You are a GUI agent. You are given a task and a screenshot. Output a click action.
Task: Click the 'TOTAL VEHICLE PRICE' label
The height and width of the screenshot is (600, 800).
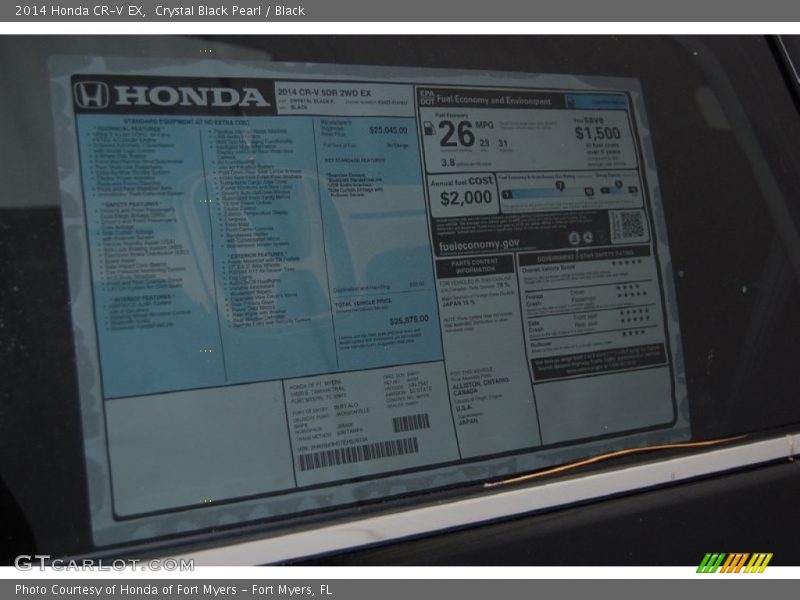363,303
